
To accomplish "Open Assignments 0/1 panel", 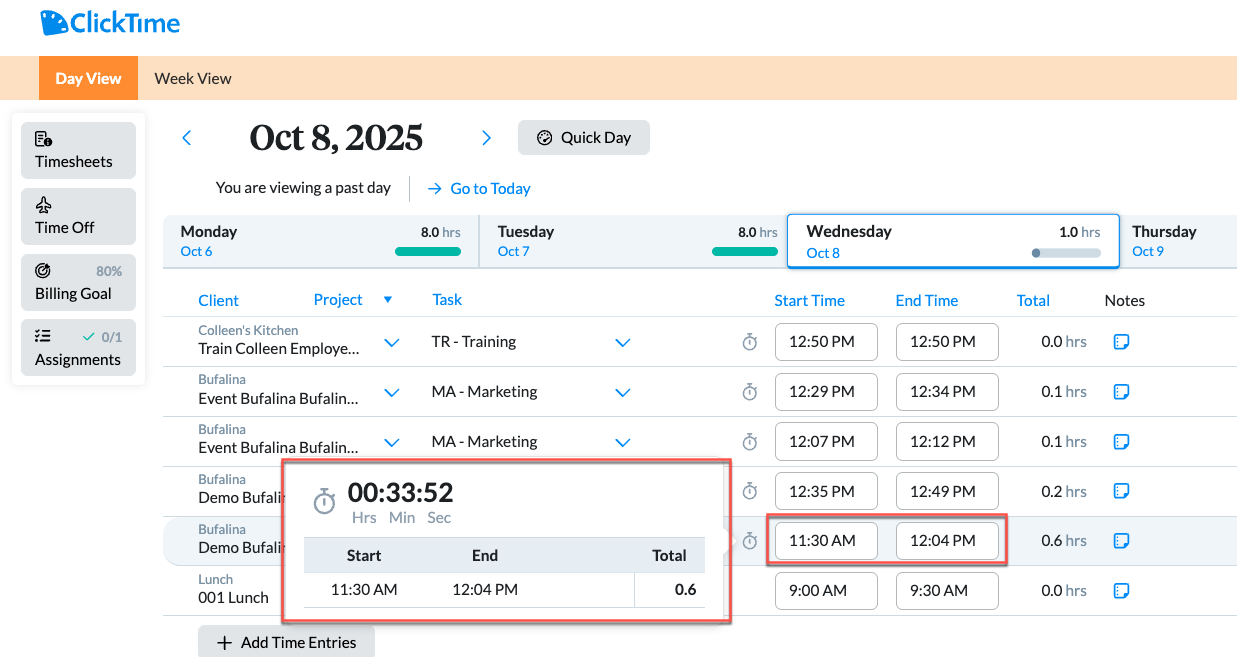I will point(78,348).
